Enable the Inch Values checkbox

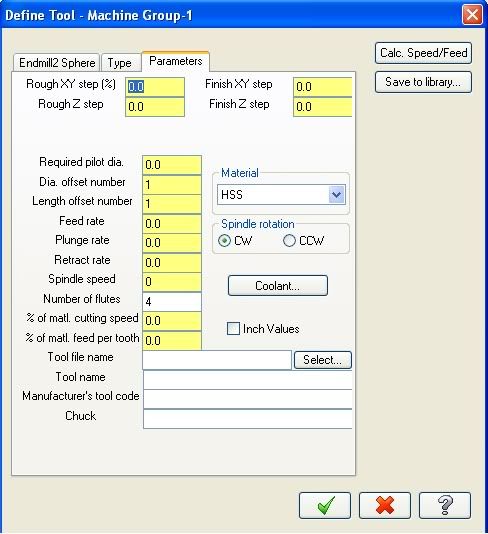(233, 329)
